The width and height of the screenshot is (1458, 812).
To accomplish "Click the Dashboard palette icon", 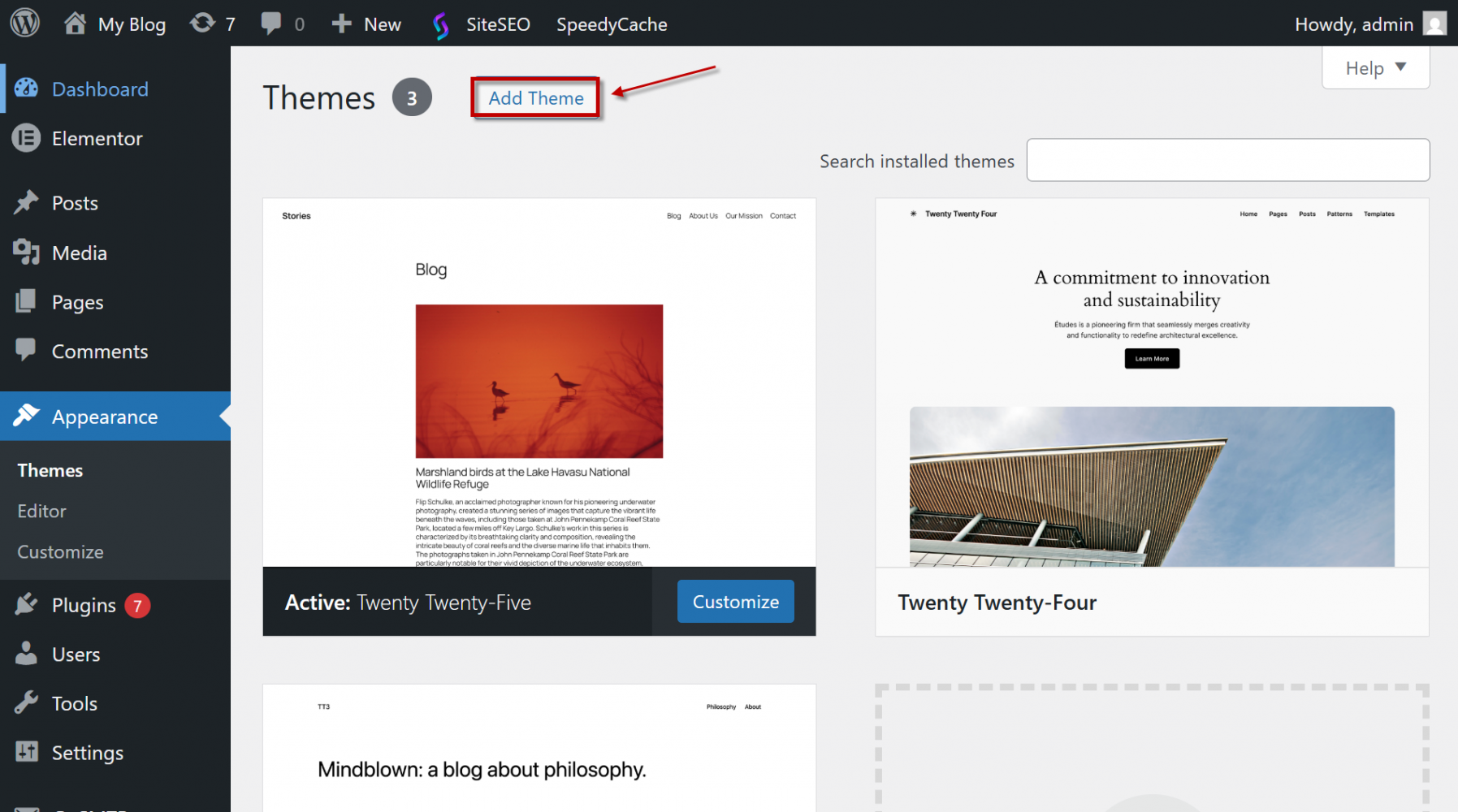I will pyautogui.click(x=26, y=89).
